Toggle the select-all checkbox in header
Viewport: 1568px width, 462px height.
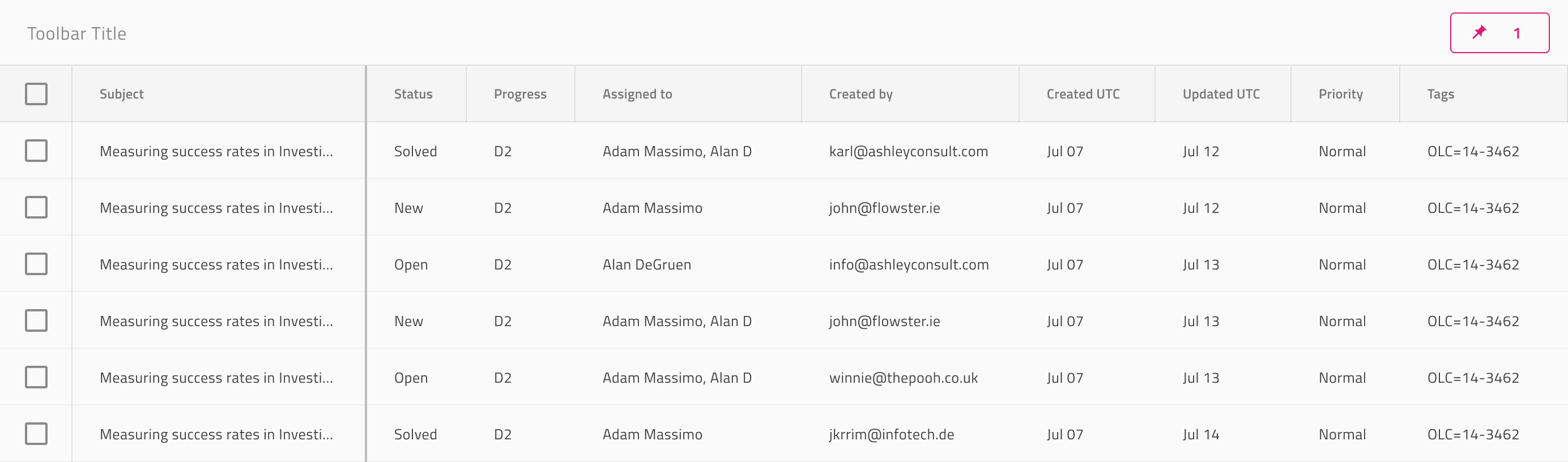[x=36, y=94]
